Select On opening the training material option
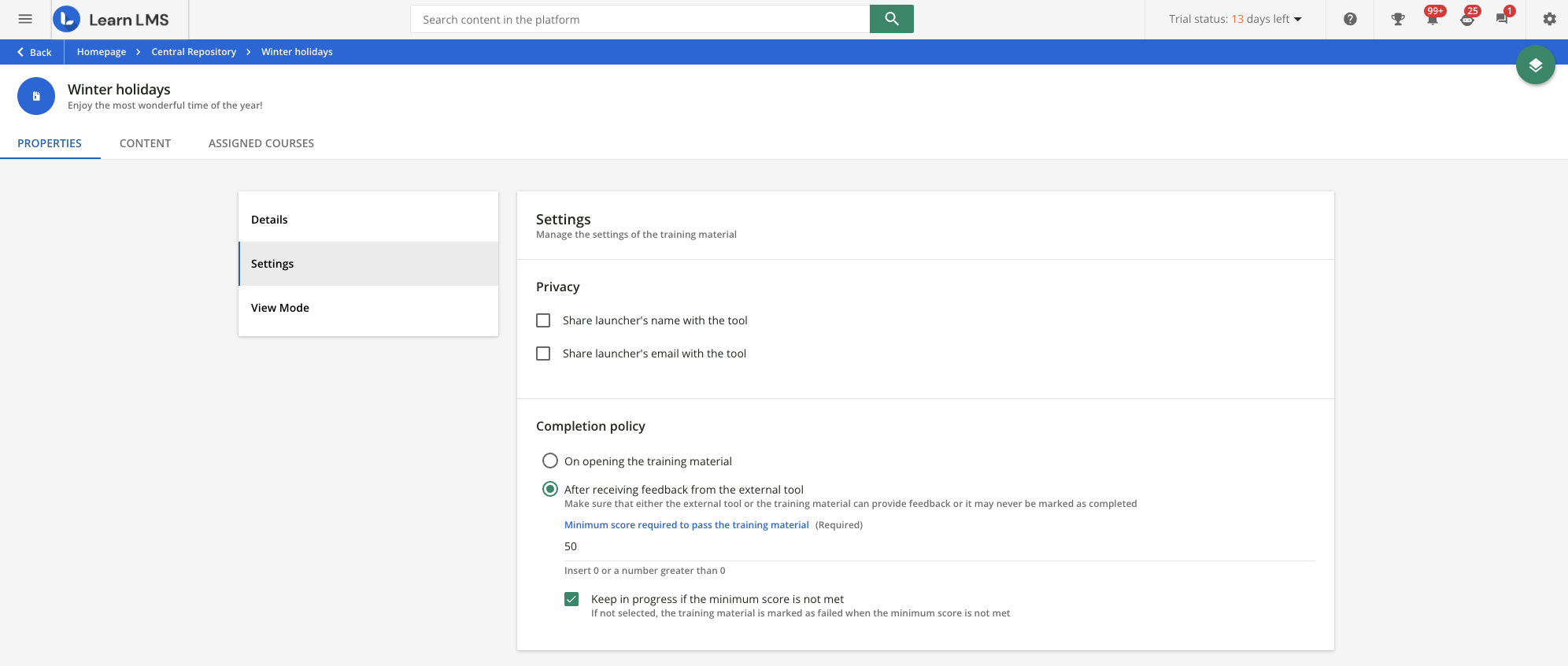 coord(550,461)
